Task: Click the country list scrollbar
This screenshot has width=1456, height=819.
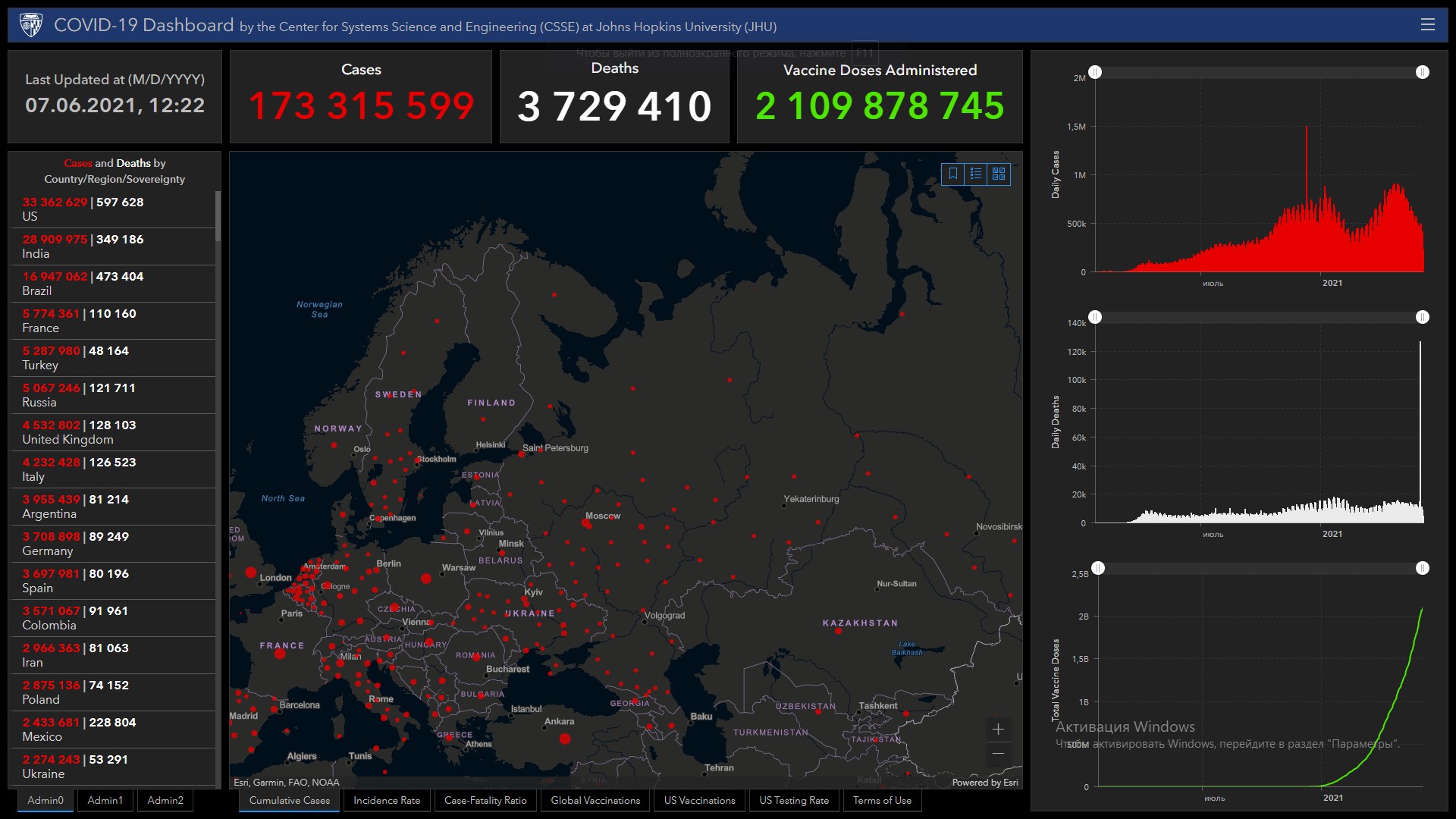Action: pyautogui.click(x=218, y=216)
